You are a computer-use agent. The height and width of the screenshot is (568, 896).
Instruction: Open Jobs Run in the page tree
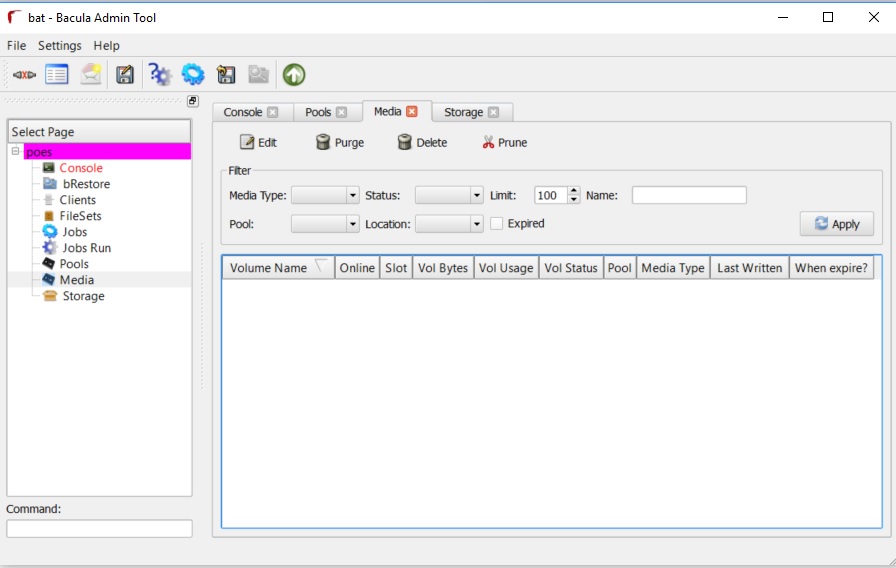86,248
